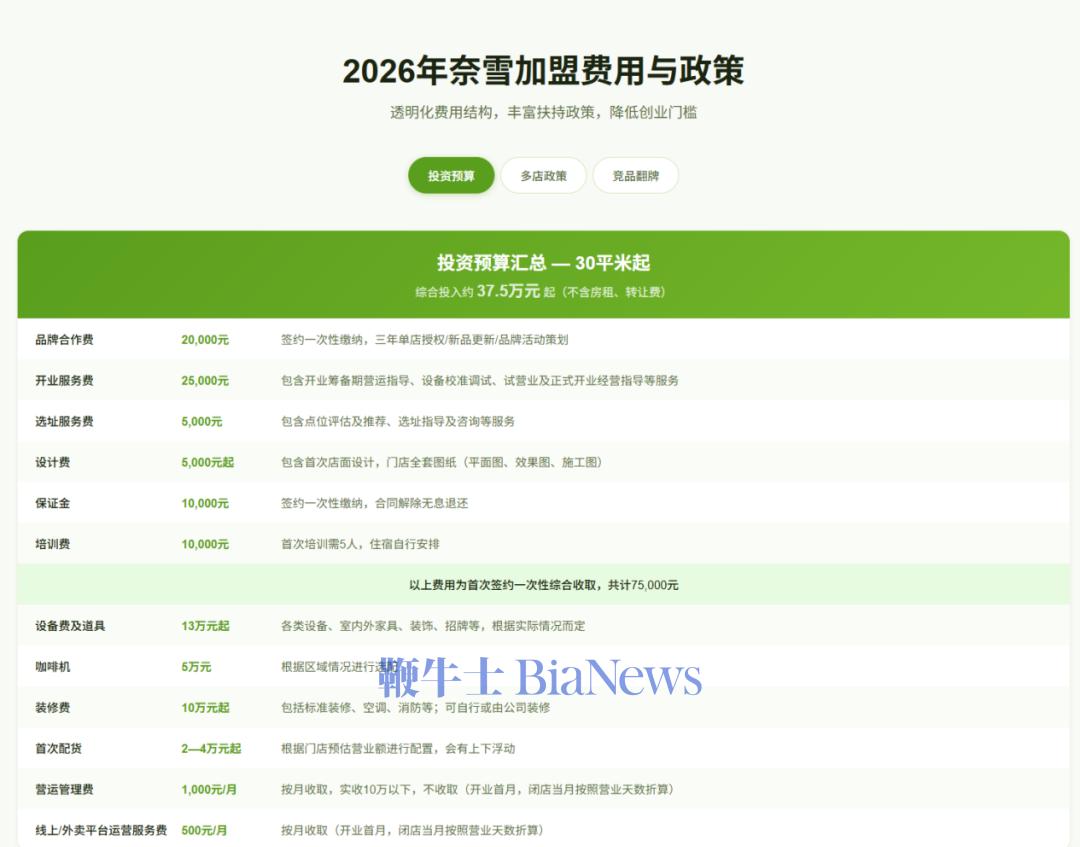Viewport: 1080px width, 847px height.
Task: Click the 品牌合作费 row label
Action: [64, 339]
